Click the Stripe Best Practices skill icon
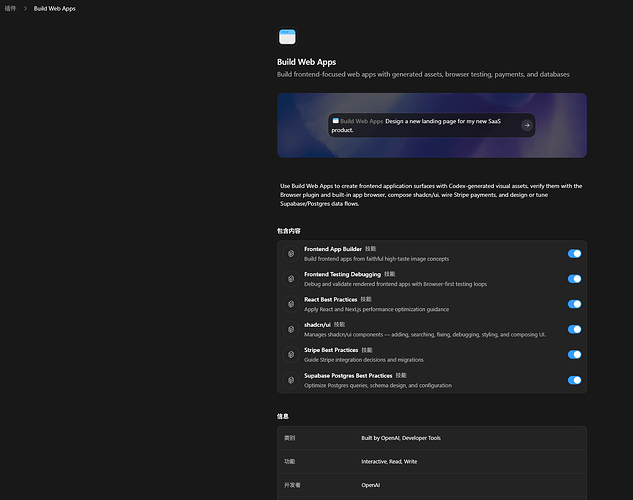This screenshot has width=633, height=500. coord(291,354)
